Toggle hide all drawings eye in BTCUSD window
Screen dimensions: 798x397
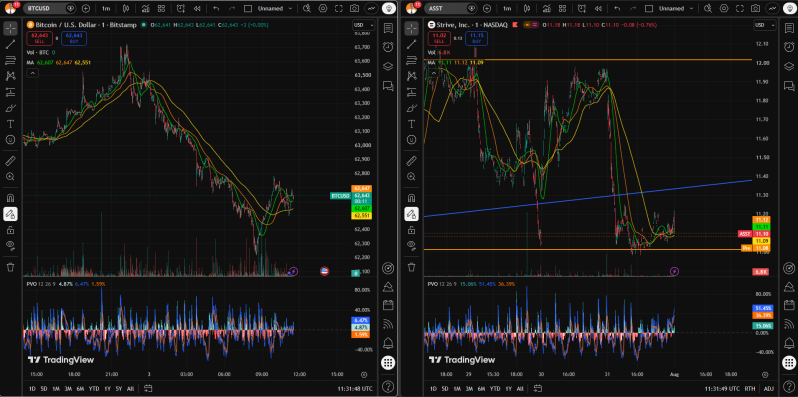[x=10, y=245]
